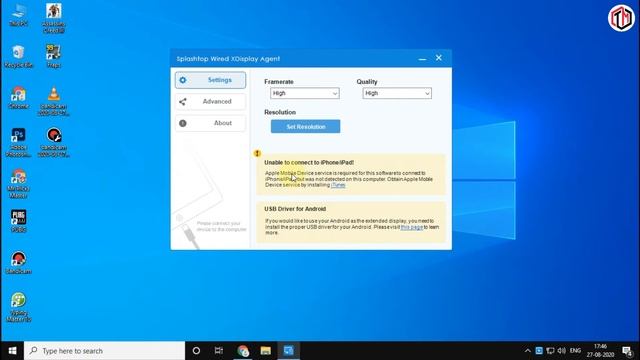
Task: Open File Explorer from the taskbar
Action: tap(266, 351)
